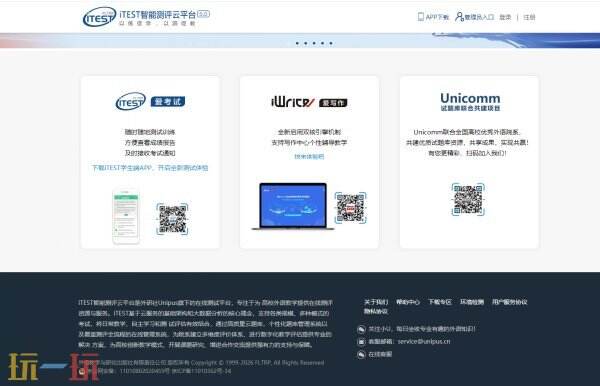Open the 环境检测 footer link
The image size is (600, 386).
click(x=472, y=302)
